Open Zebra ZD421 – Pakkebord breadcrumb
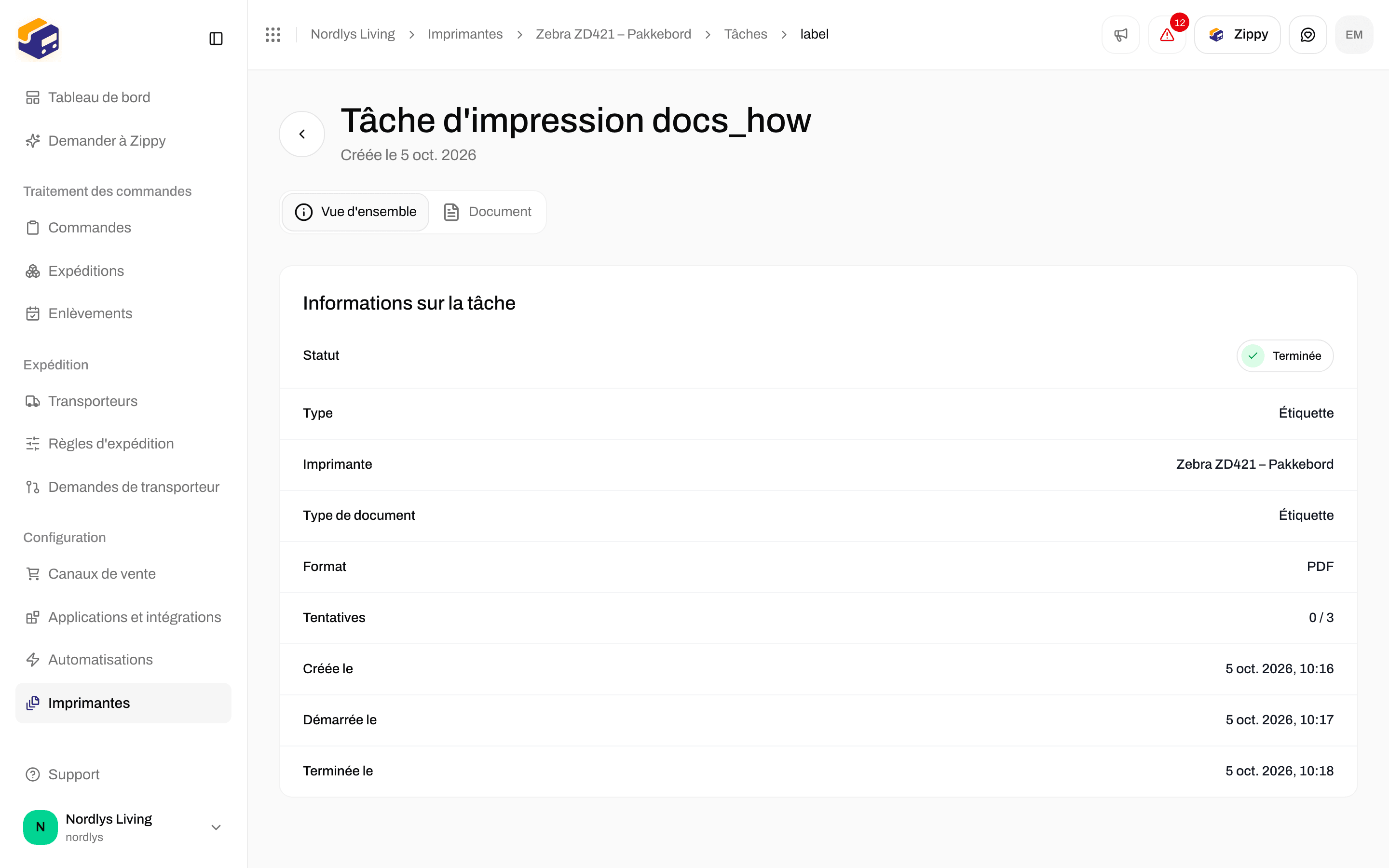Image resolution: width=1389 pixels, height=868 pixels. [613, 34]
